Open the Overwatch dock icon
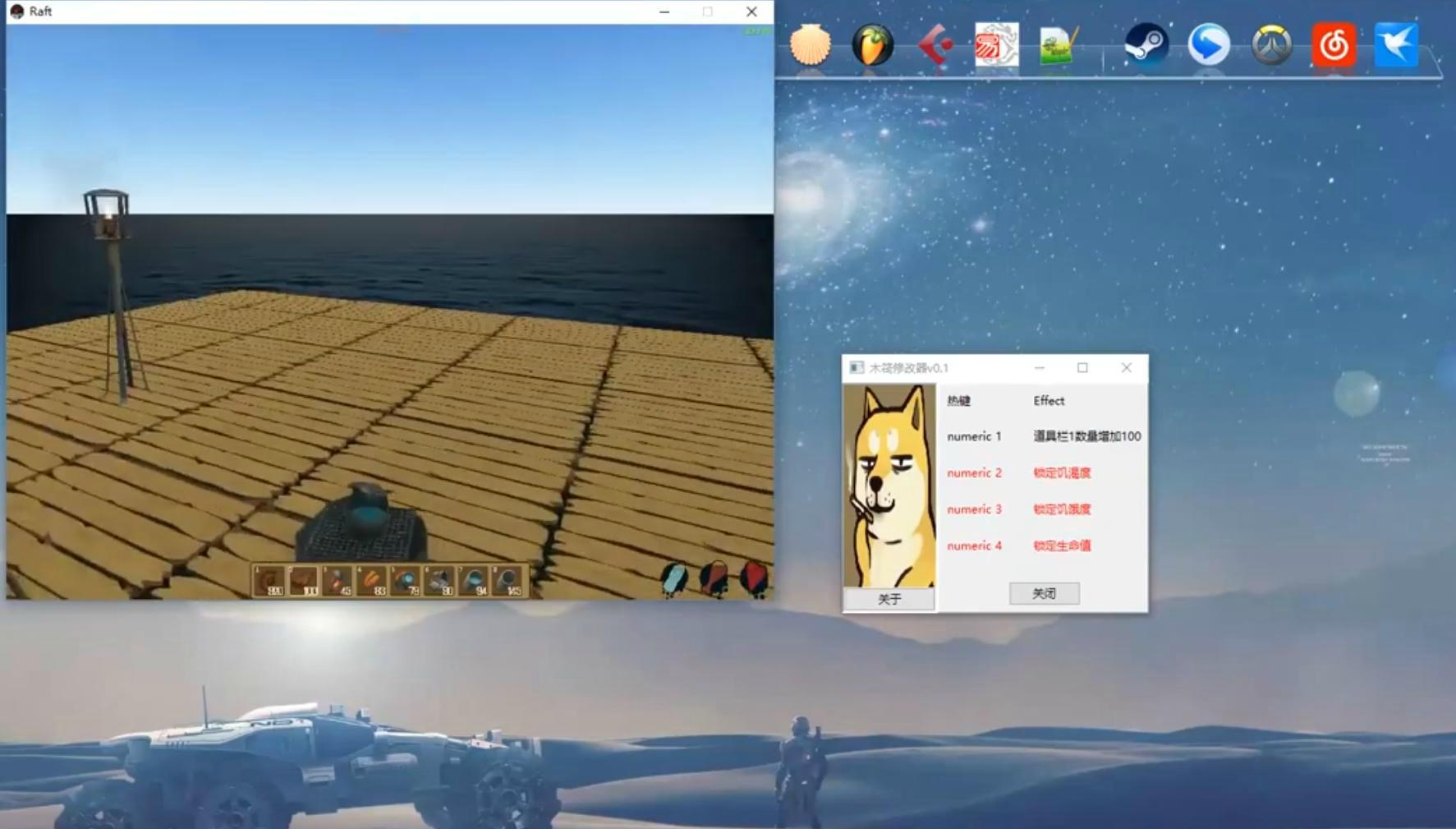Screen dimensions: 1456x829 (x=1271, y=44)
